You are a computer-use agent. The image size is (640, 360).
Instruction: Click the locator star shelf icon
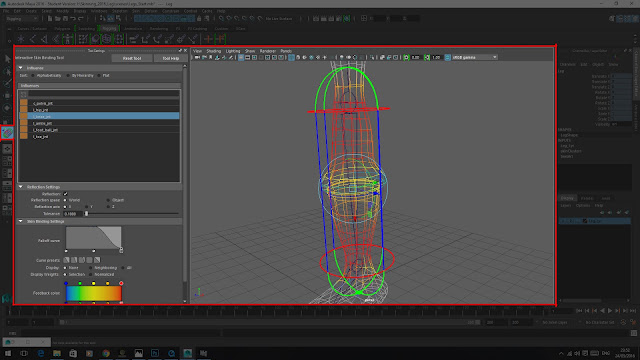21,39
